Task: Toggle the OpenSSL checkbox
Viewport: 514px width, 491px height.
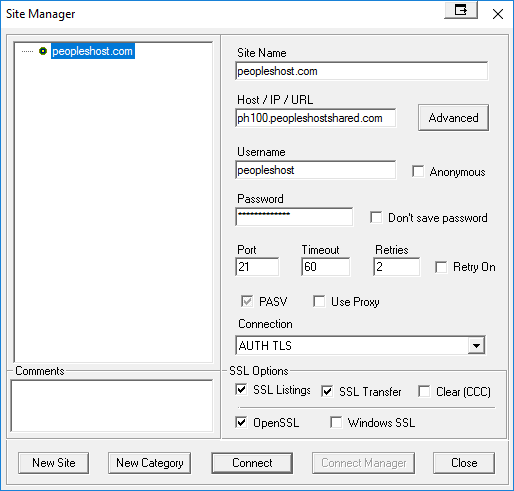Action: click(241, 422)
